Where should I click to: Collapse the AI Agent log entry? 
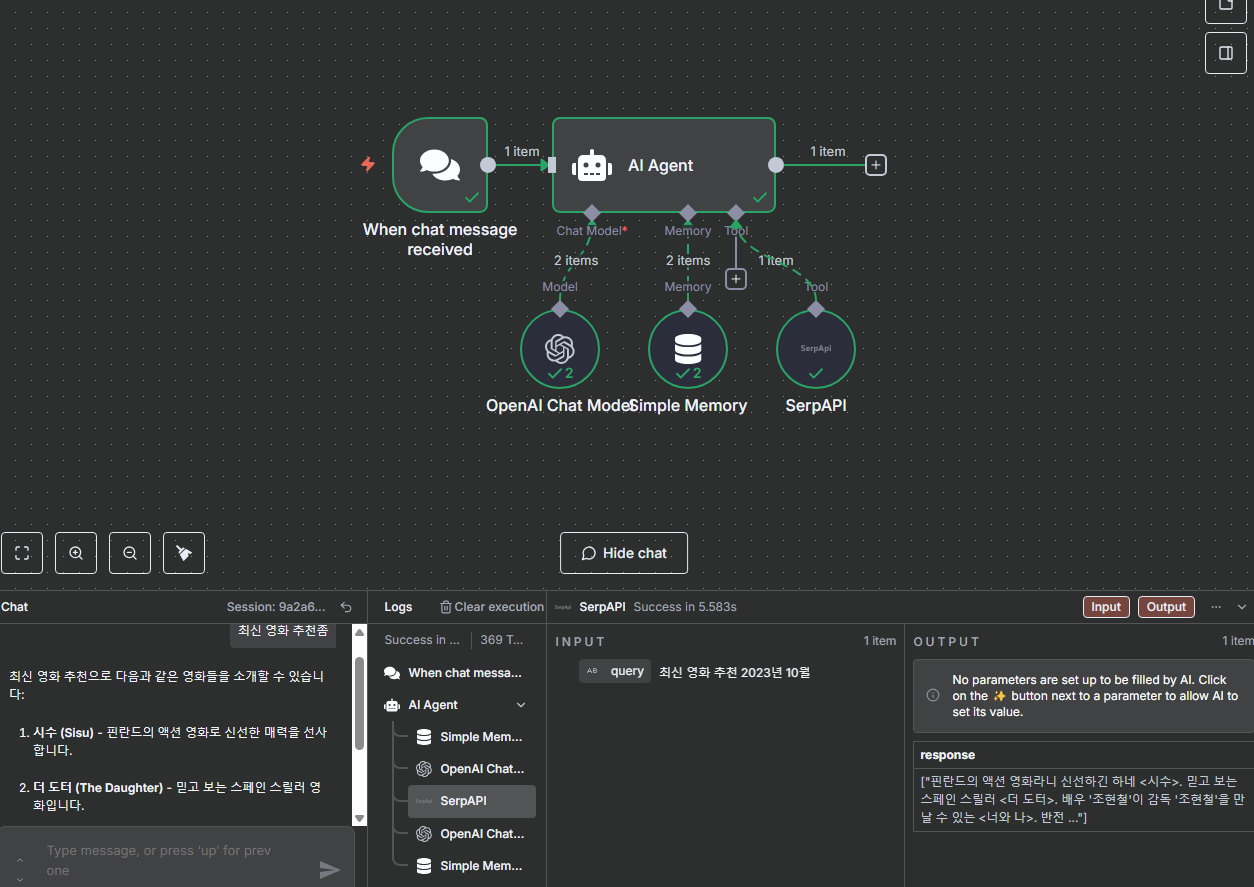521,705
